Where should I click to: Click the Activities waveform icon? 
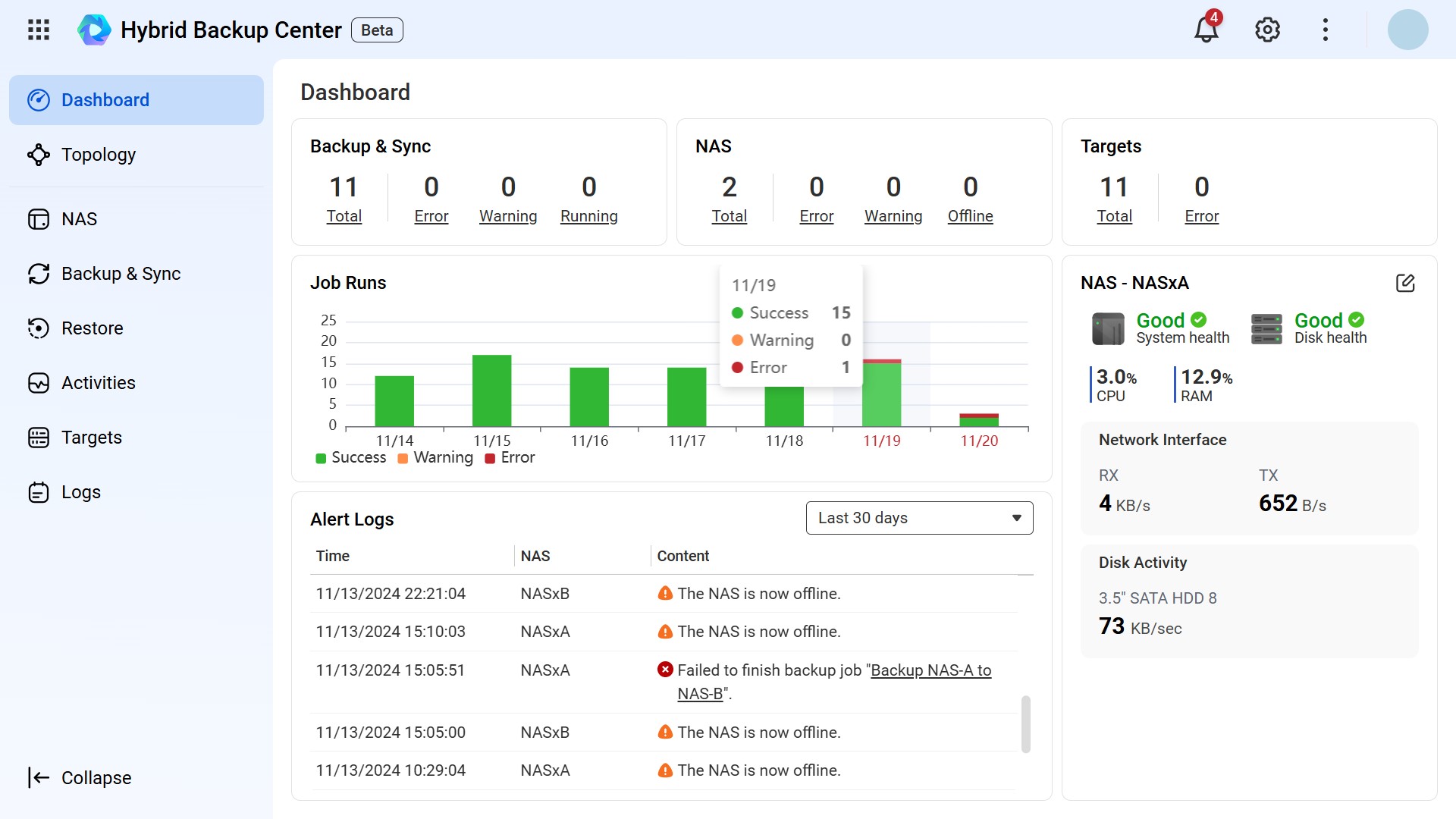coord(39,383)
